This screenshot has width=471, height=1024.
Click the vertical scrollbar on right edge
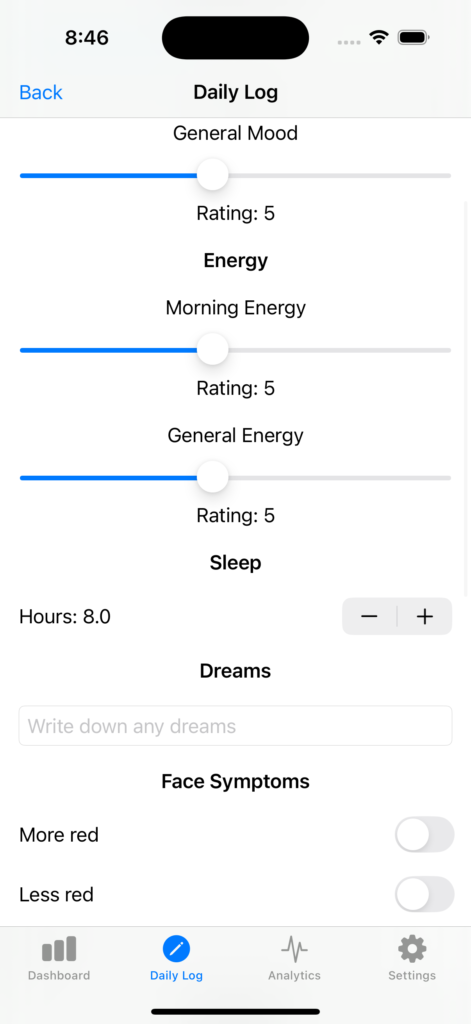point(466,392)
